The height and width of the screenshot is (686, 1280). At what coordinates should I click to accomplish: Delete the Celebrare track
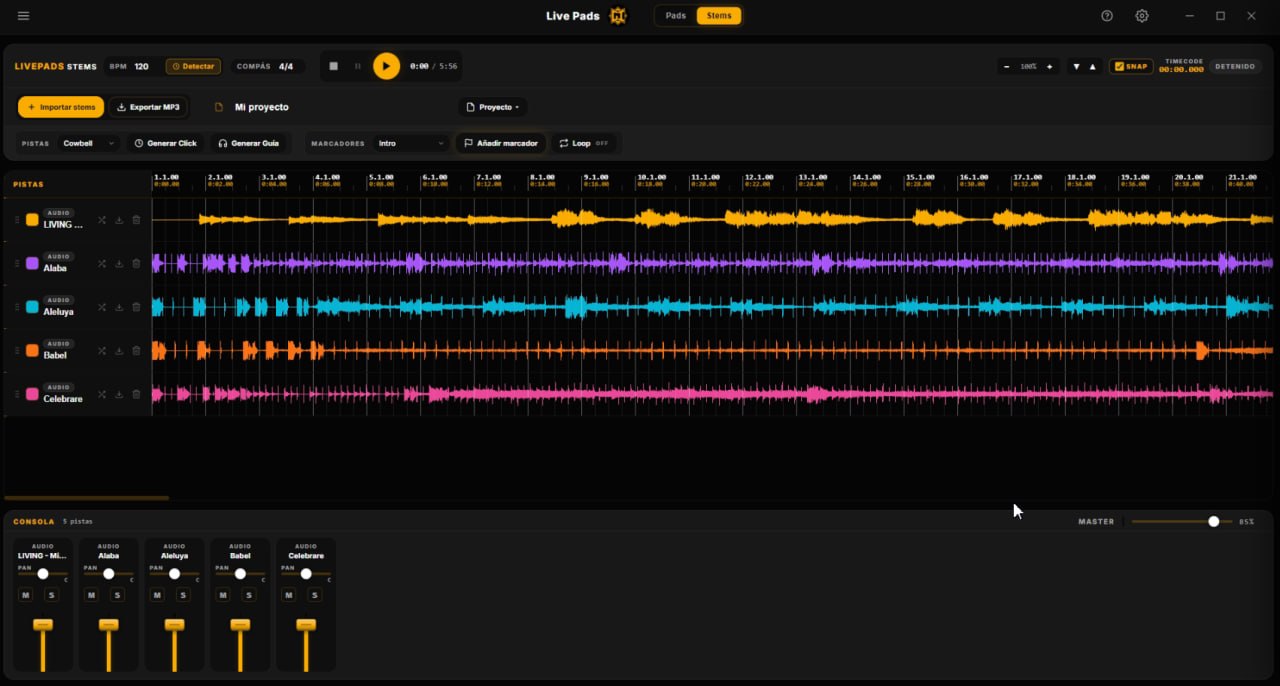136,394
